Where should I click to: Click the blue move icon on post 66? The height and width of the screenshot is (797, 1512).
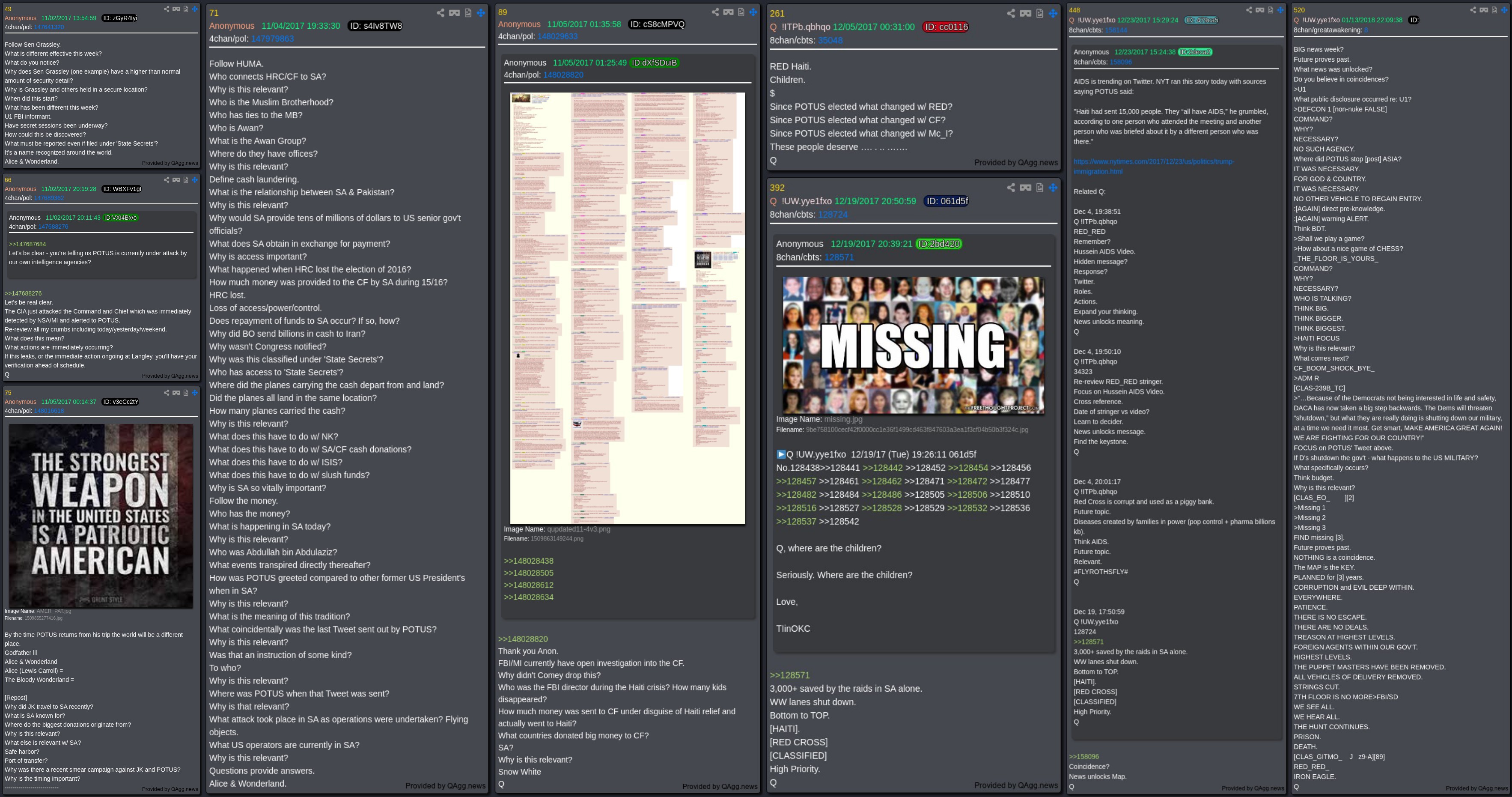[x=195, y=180]
